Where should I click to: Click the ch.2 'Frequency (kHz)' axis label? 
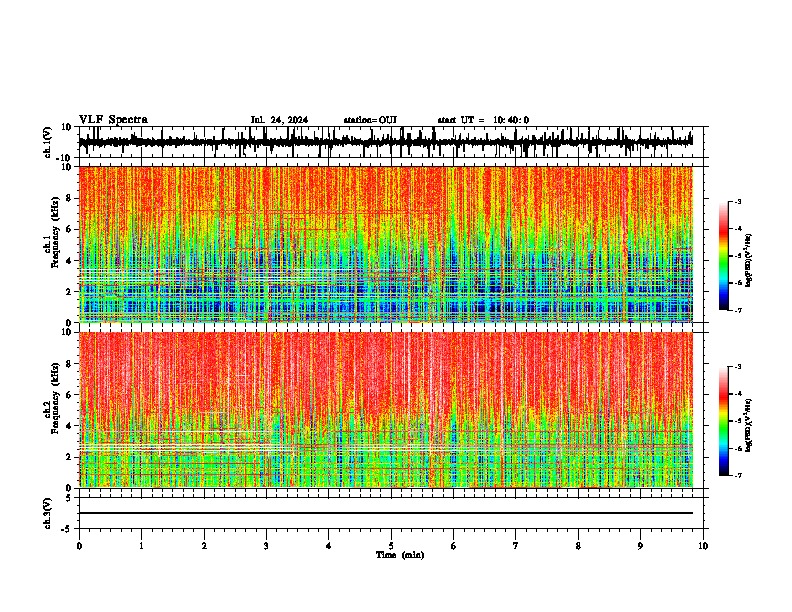56,398
